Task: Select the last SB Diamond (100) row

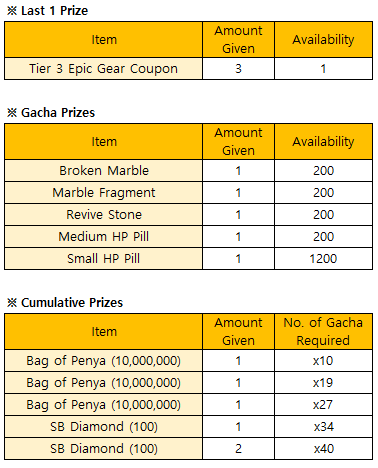Action: click(188, 449)
